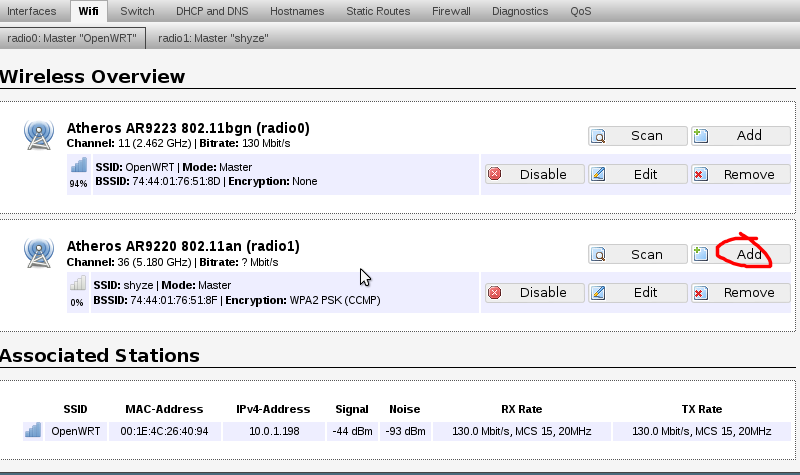The image size is (800, 475).
Task: Click Scan button for radio0
Action: (x=637, y=136)
